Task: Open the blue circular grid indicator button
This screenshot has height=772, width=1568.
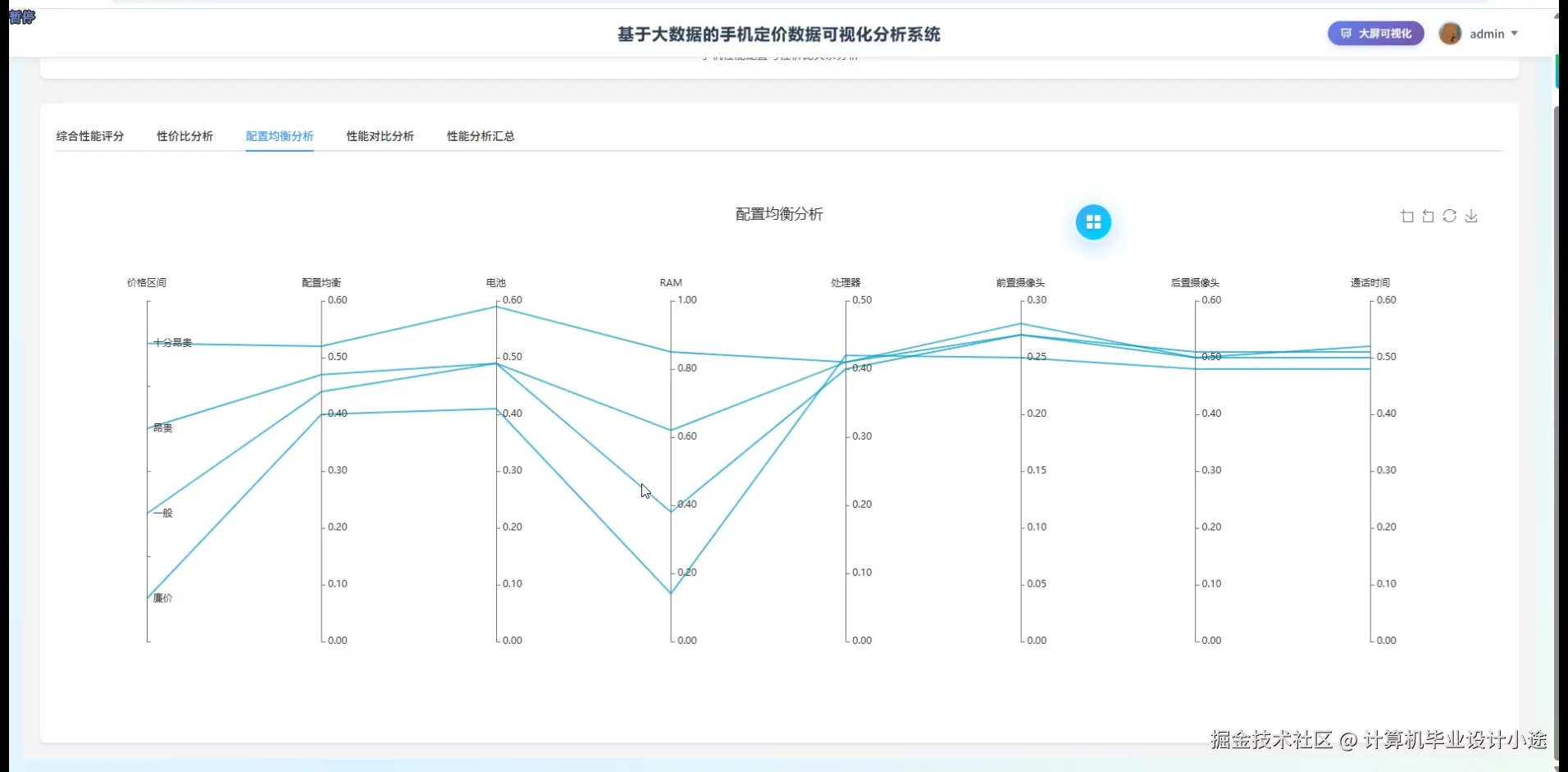Action: (x=1093, y=222)
